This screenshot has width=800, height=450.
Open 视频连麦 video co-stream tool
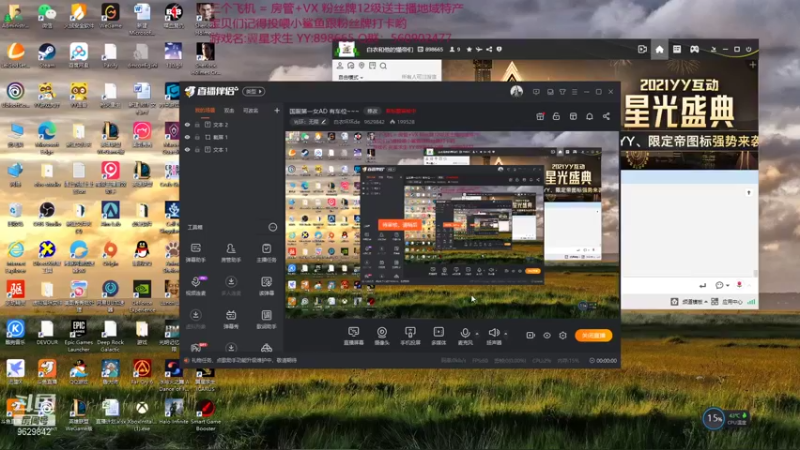pos(196,286)
